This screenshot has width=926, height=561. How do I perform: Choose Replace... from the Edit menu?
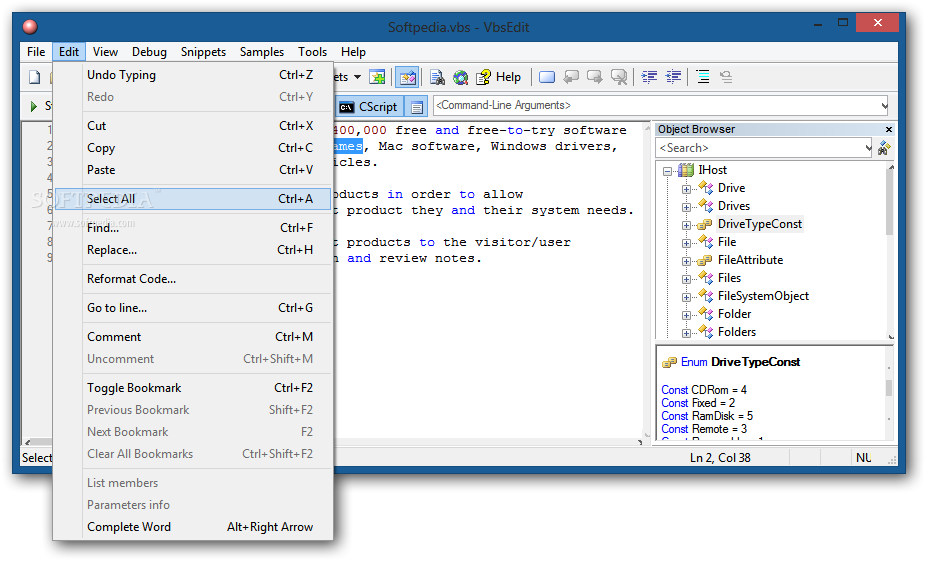click(193, 250)
